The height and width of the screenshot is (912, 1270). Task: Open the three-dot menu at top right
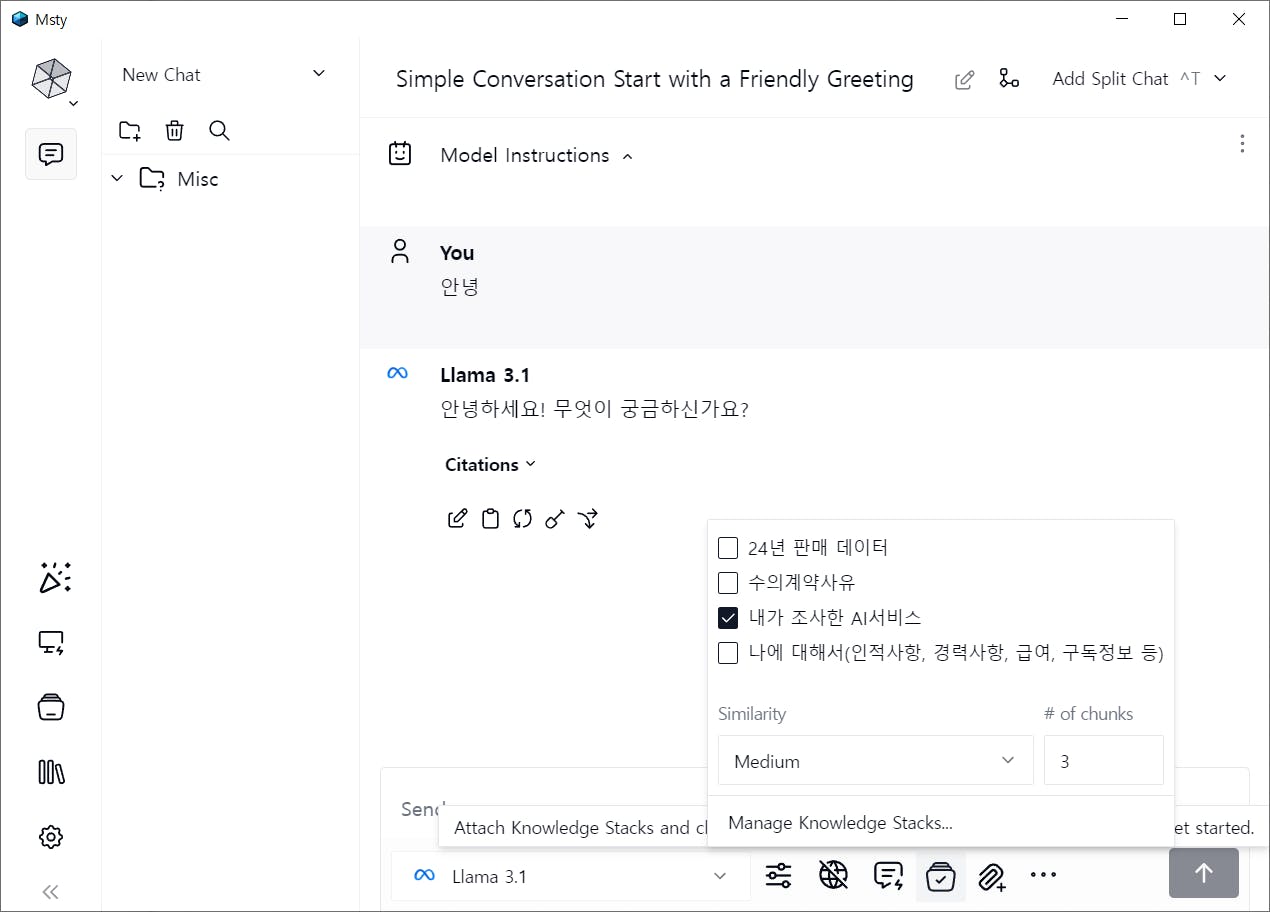[x=1242, y=144]
